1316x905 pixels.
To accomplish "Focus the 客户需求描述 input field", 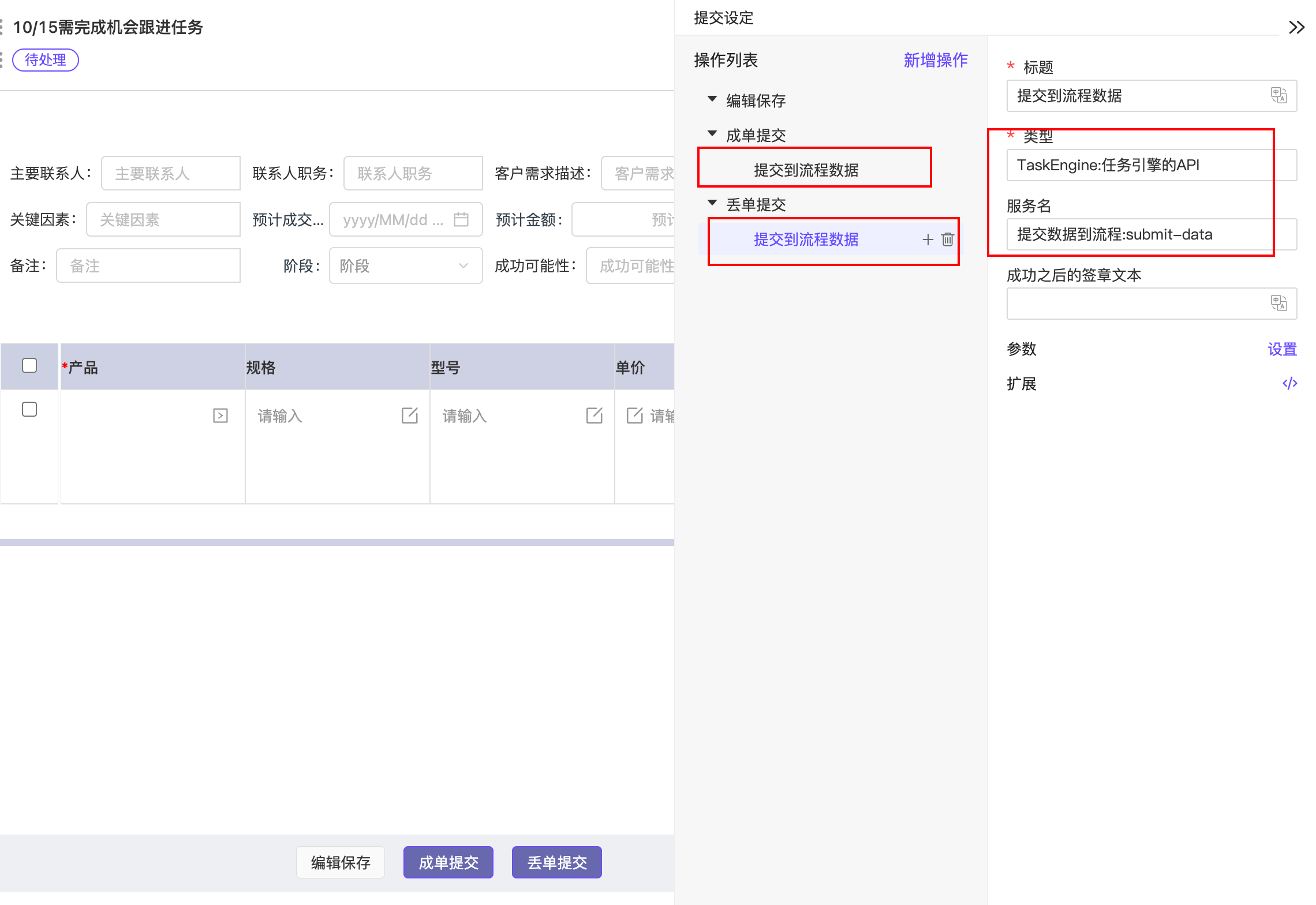I will [638, 173].
